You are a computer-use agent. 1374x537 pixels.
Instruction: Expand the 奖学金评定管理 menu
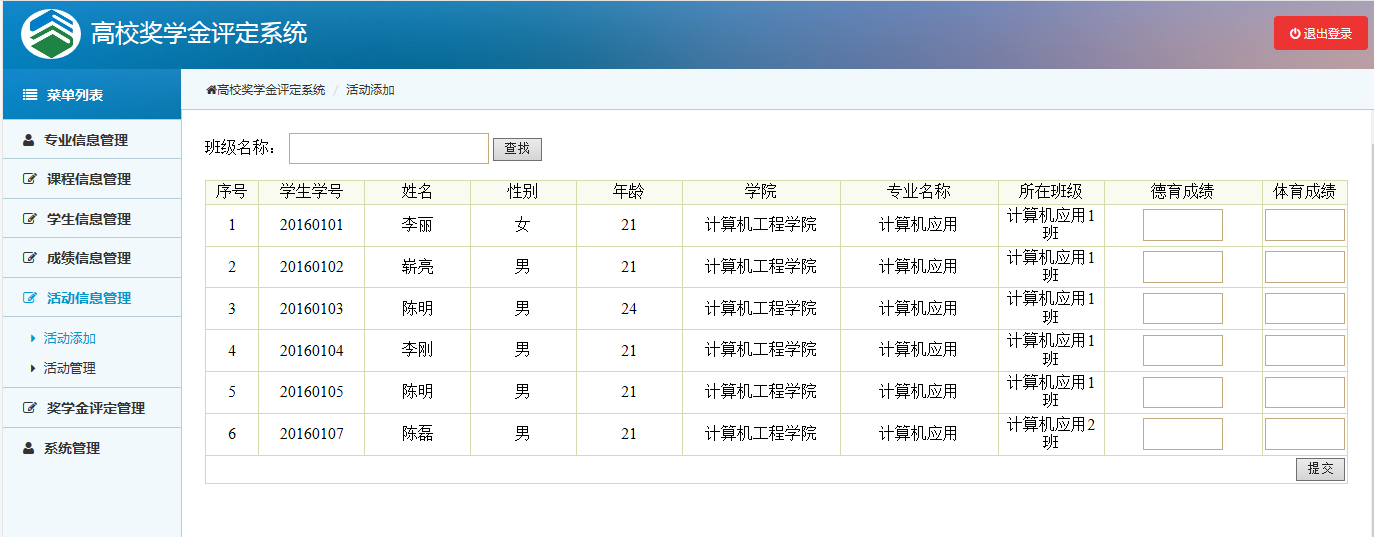91,408
